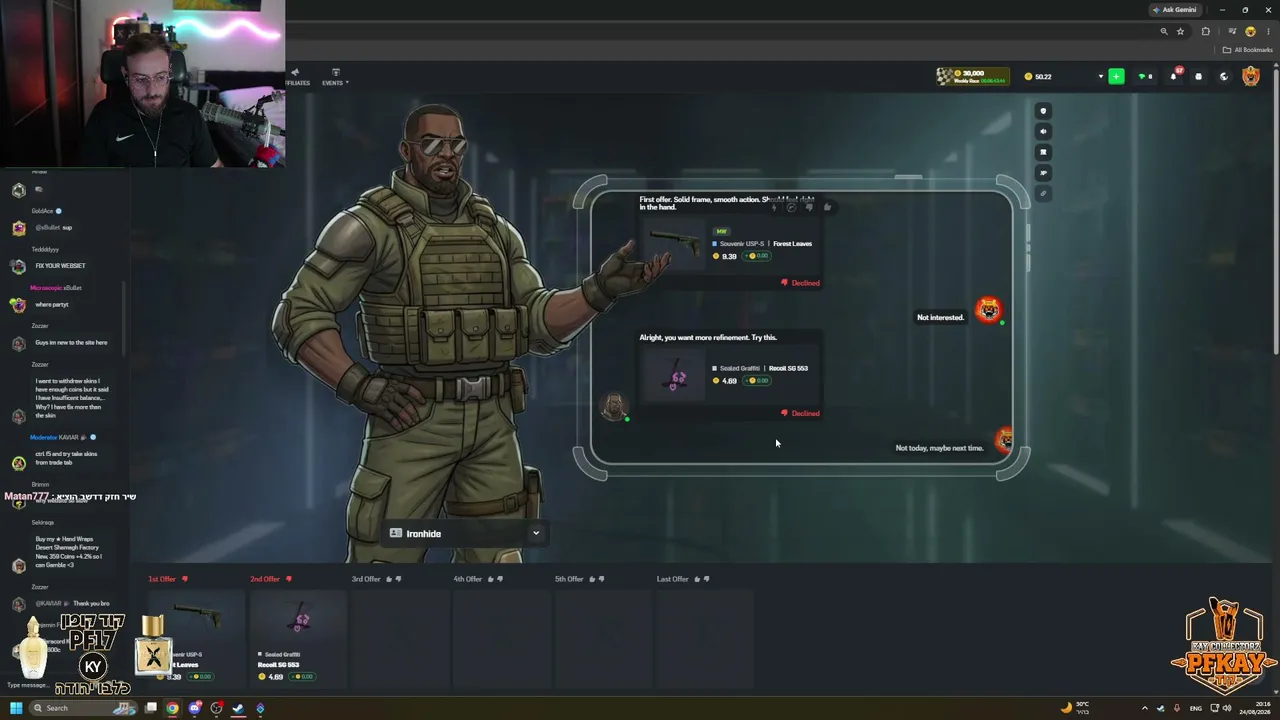Expand the coin balance dropdown arrow
The width and height of the screenshot is (1280, 720).
click(1101, 76)
